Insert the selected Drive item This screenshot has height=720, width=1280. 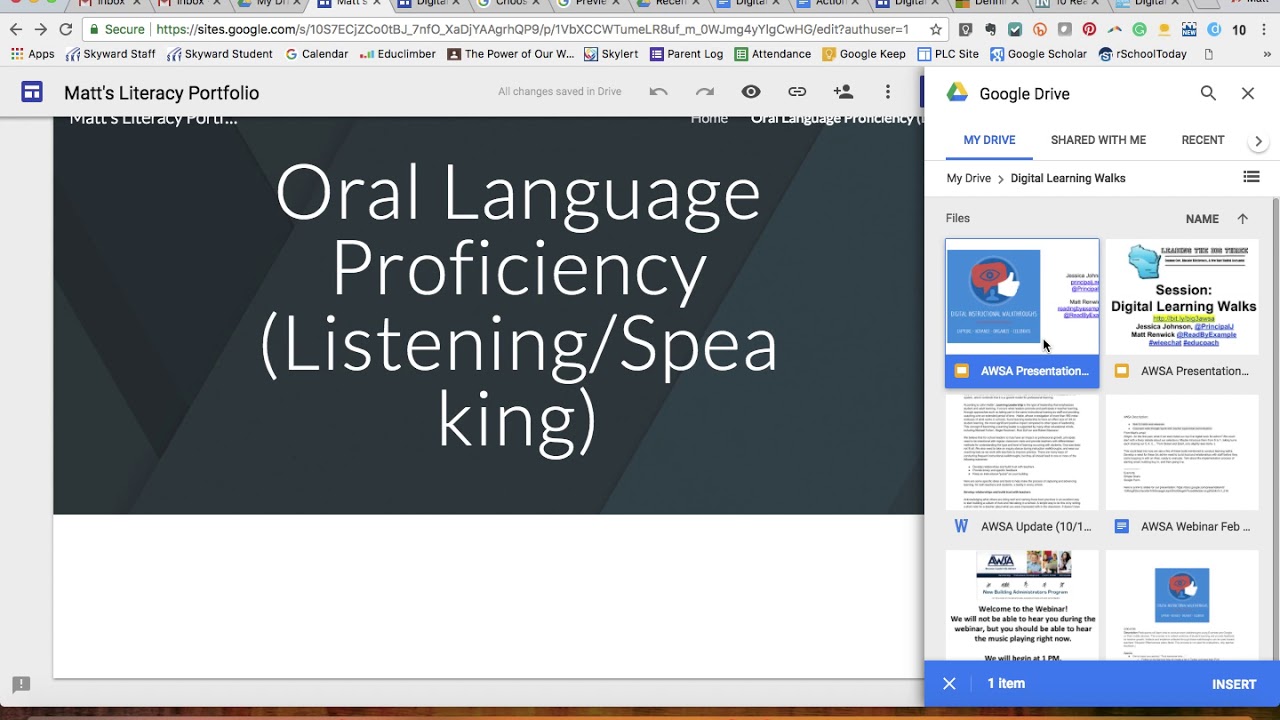(1234, 684)
